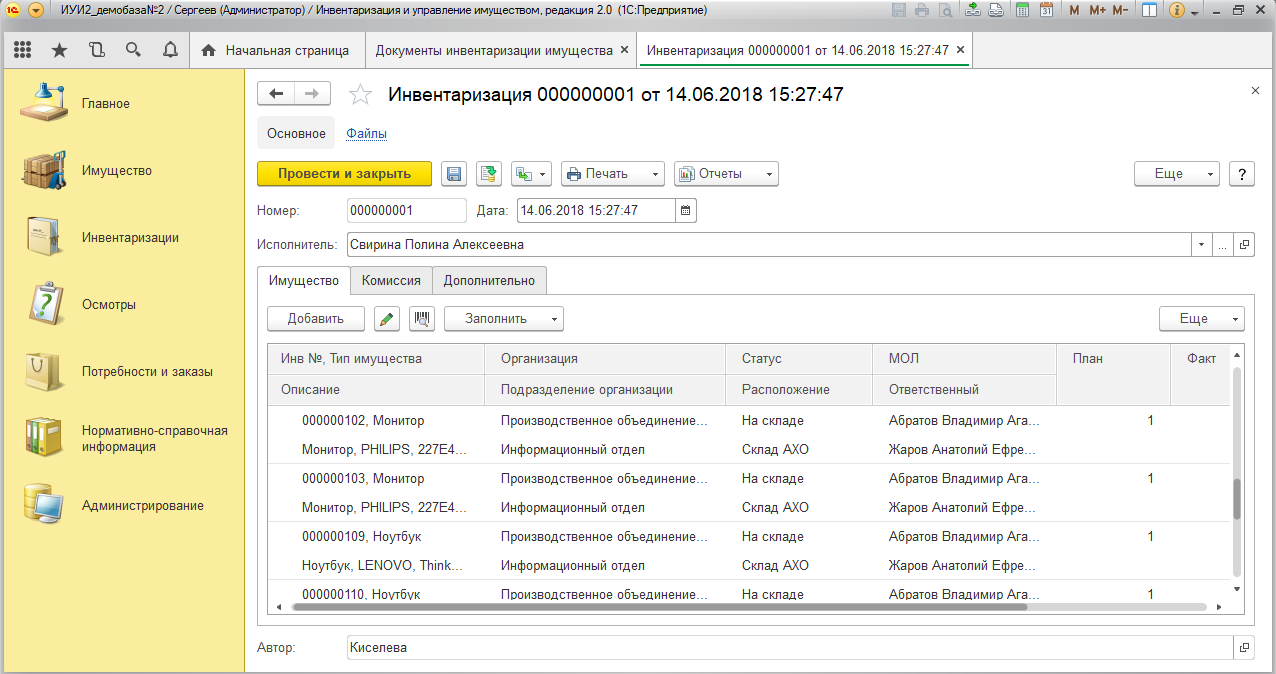Click the Осмотры checklist icon
Image resolution: width=1276 pixels, height=674 pixels.
coord(45,304)
